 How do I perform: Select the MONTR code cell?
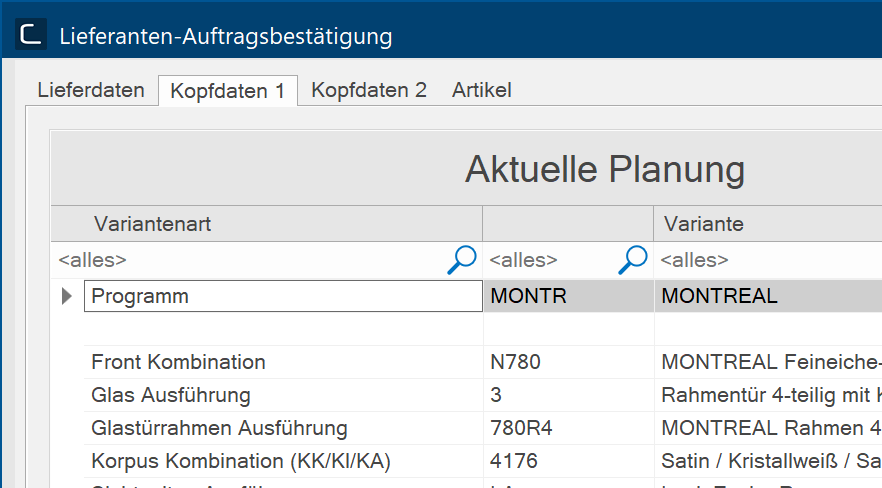pos(568,296)
